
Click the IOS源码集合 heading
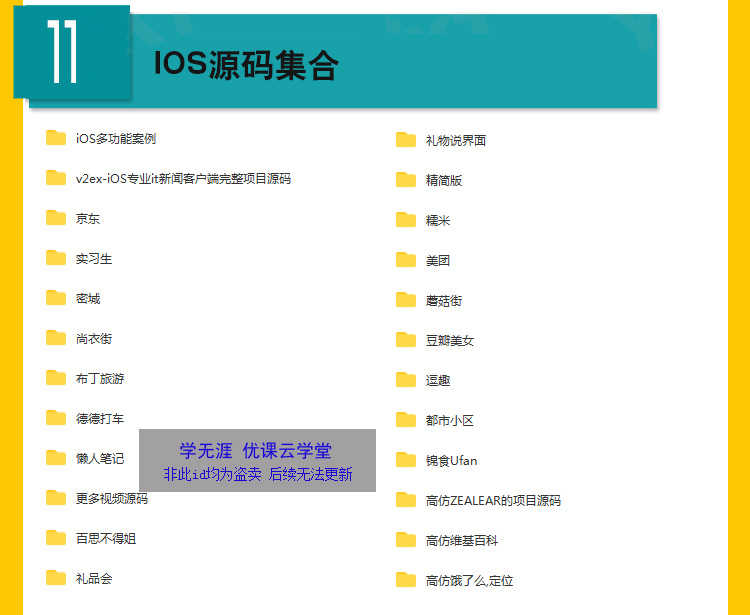[246, 64]
